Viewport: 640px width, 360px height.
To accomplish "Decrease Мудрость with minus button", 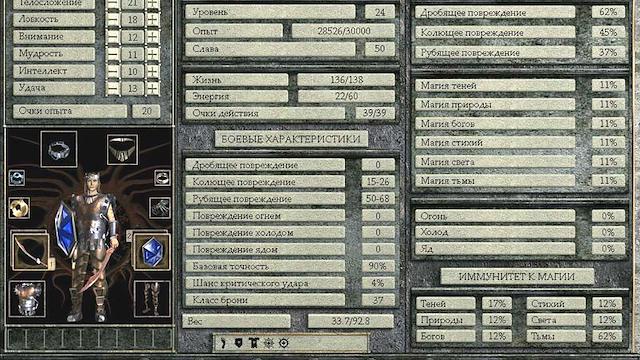I will 113,54.
